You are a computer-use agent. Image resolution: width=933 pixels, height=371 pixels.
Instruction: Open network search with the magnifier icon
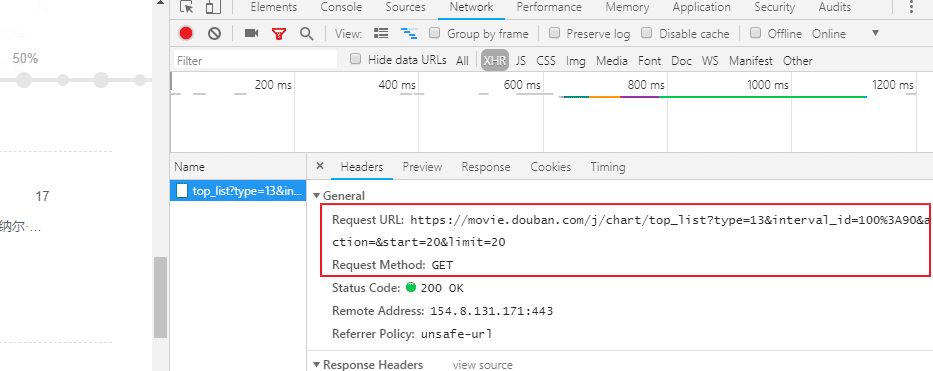(306, 34)
